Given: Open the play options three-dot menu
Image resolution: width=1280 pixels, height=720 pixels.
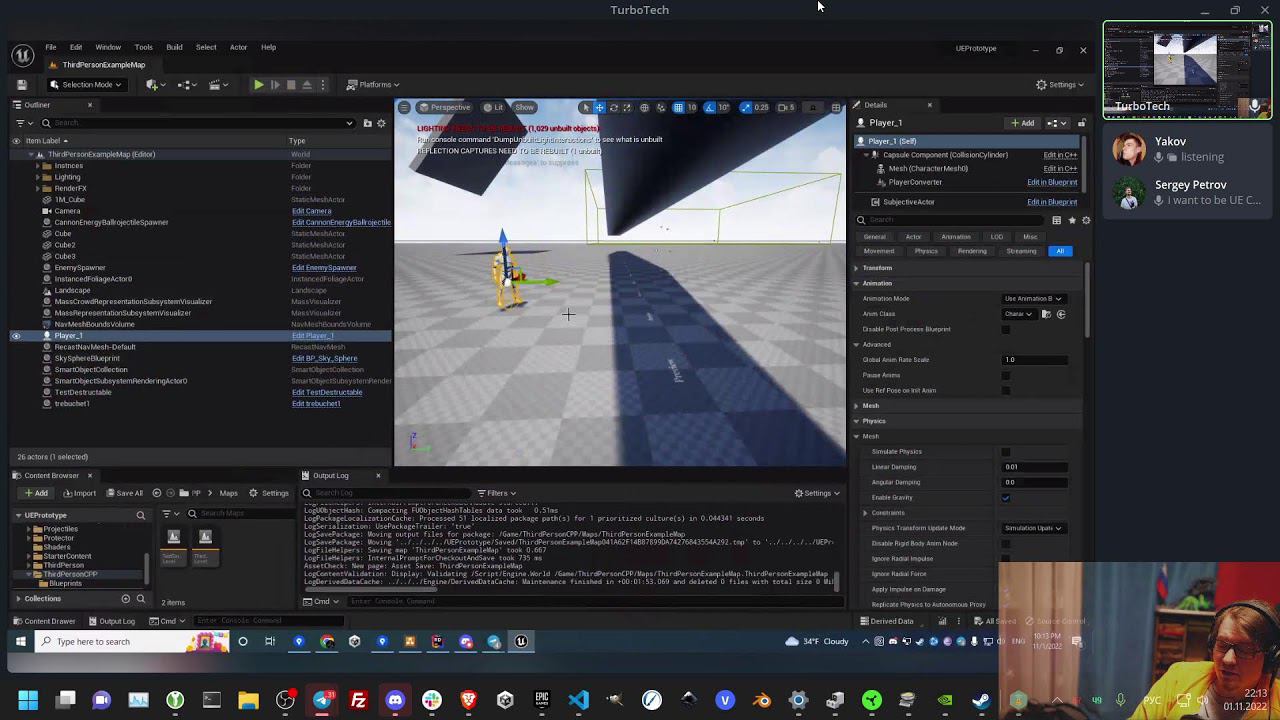Looking at the screenshot, I should pyautogui.click(x=322, y=85).
